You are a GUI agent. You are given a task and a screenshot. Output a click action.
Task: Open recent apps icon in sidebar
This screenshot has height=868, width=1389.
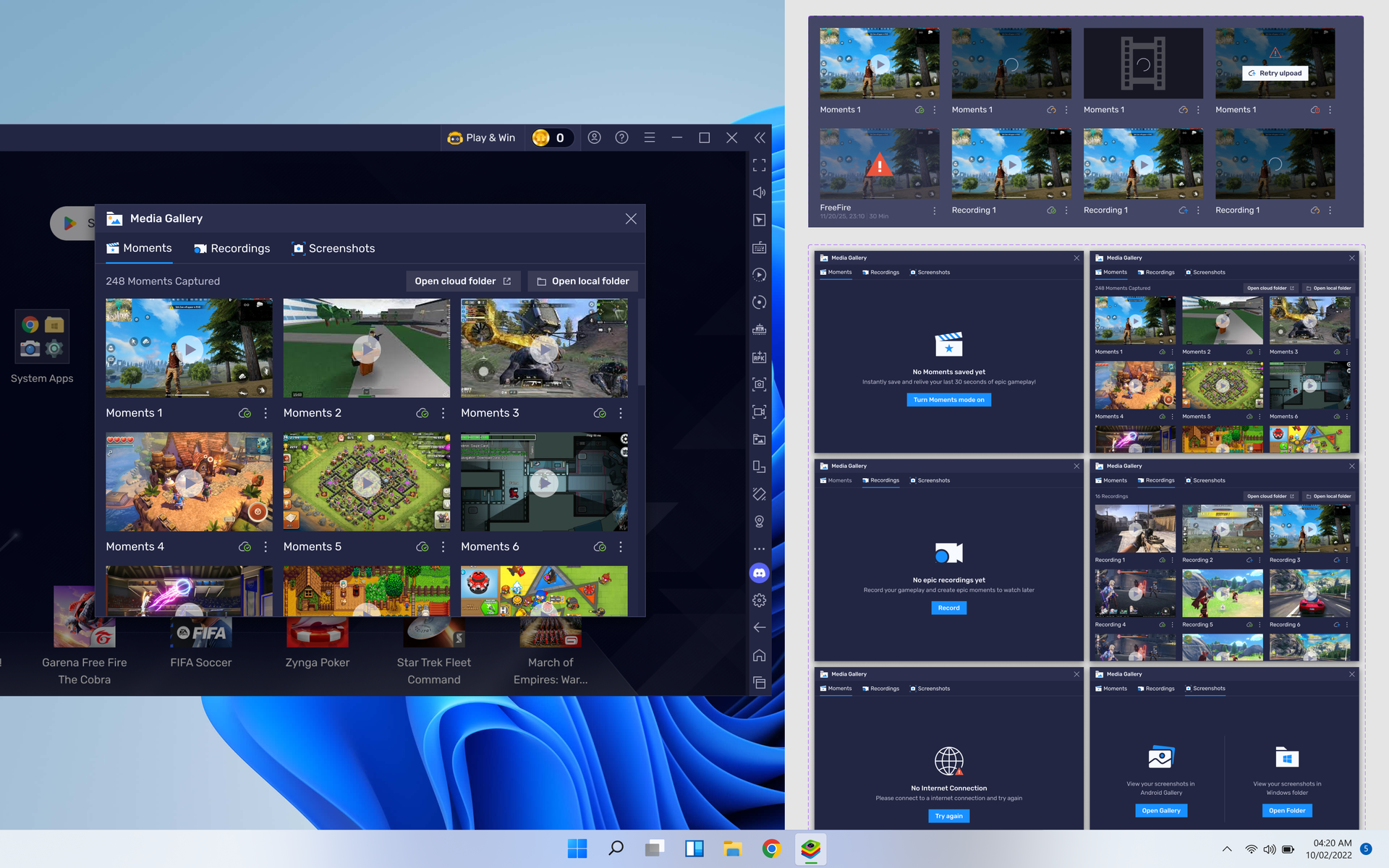[759, 682]
